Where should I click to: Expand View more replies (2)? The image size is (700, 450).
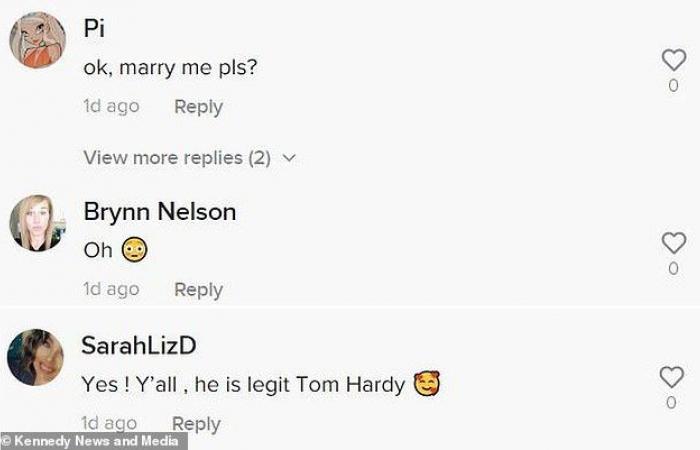(x=190, y=158)
